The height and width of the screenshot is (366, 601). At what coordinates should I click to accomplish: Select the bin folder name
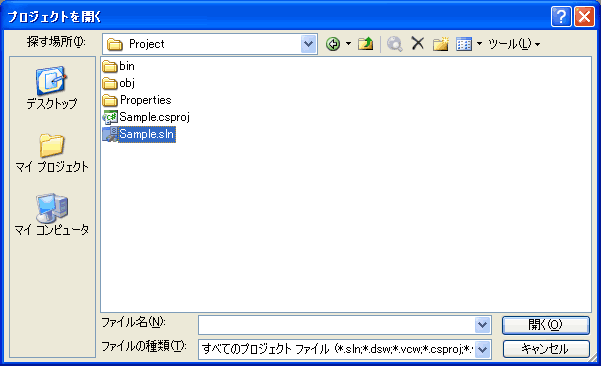[x=127, y=66]
